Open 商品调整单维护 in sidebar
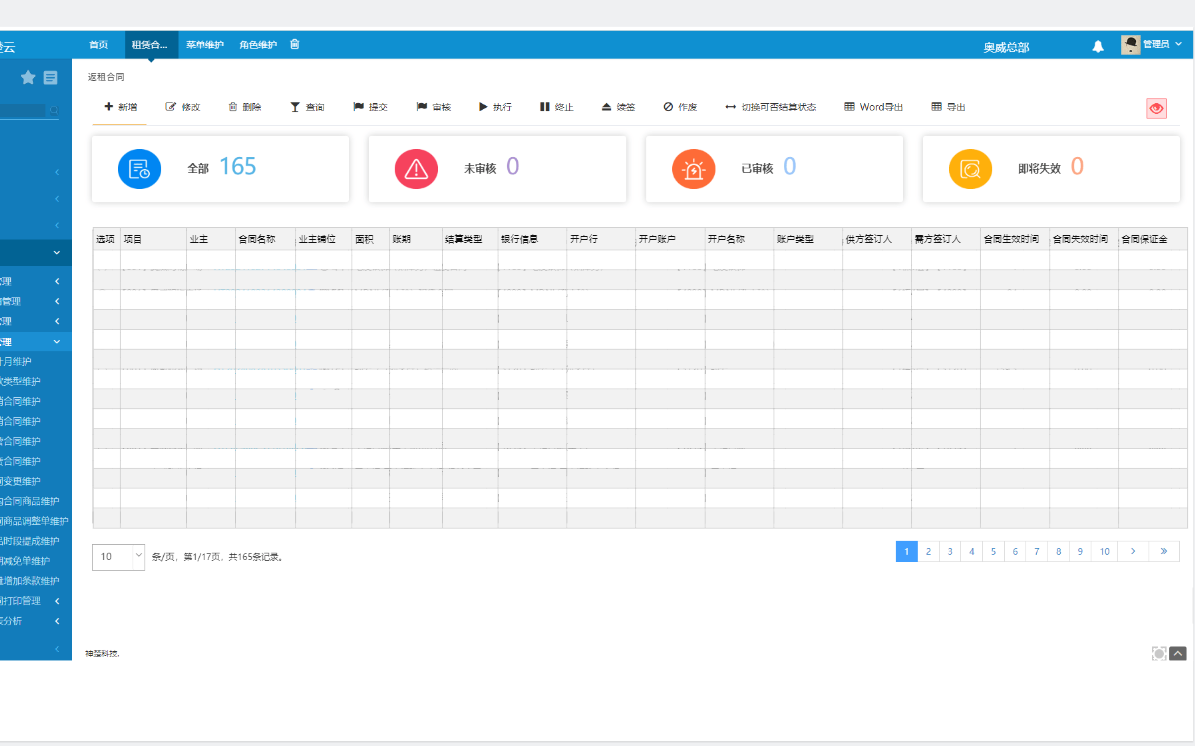The height and width of the screenshot is (746, 1195). (x=34, y=521)
